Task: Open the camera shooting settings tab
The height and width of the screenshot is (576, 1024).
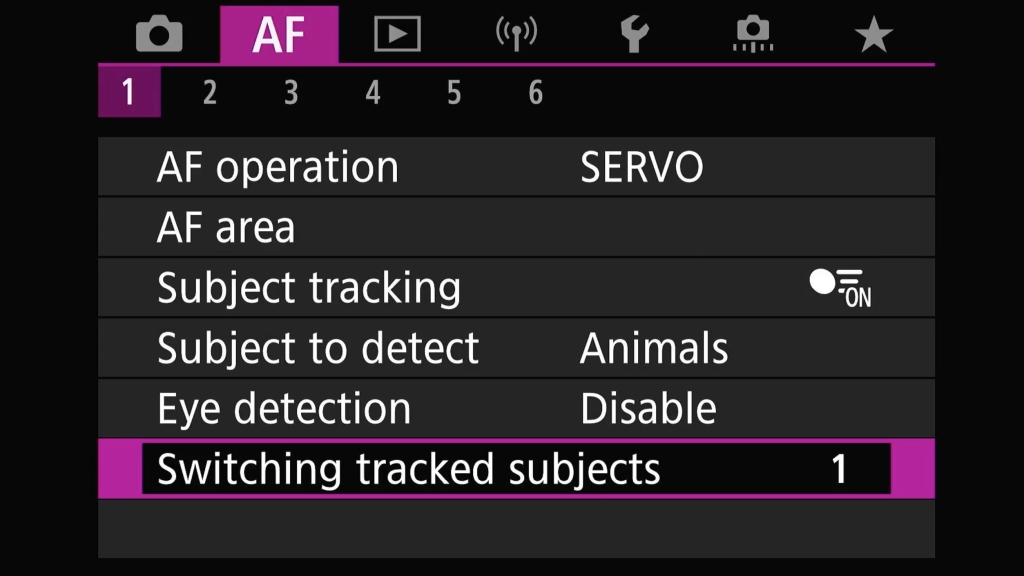Action: pyautogui.click(x=159, y=35)
